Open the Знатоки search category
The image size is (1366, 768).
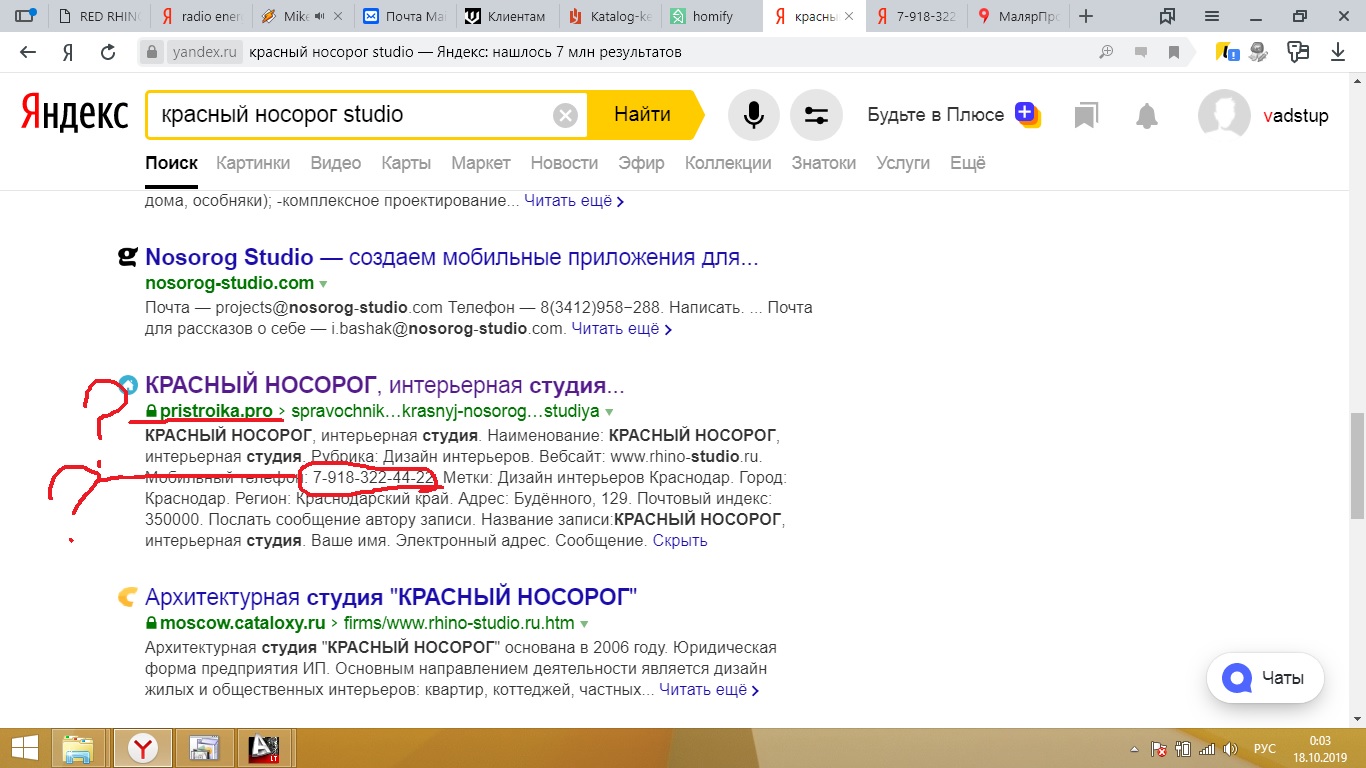(824, 163)
